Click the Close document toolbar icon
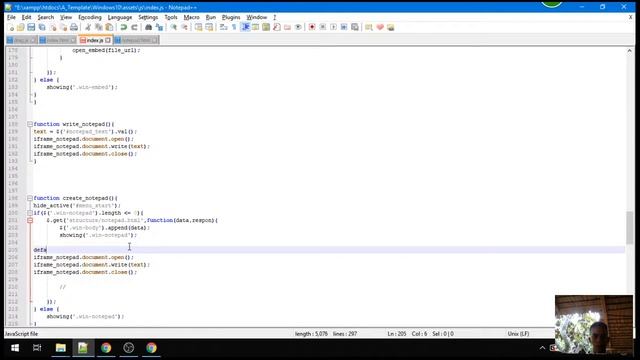Screen dimensions: 640x360 (x=53, y=27)
